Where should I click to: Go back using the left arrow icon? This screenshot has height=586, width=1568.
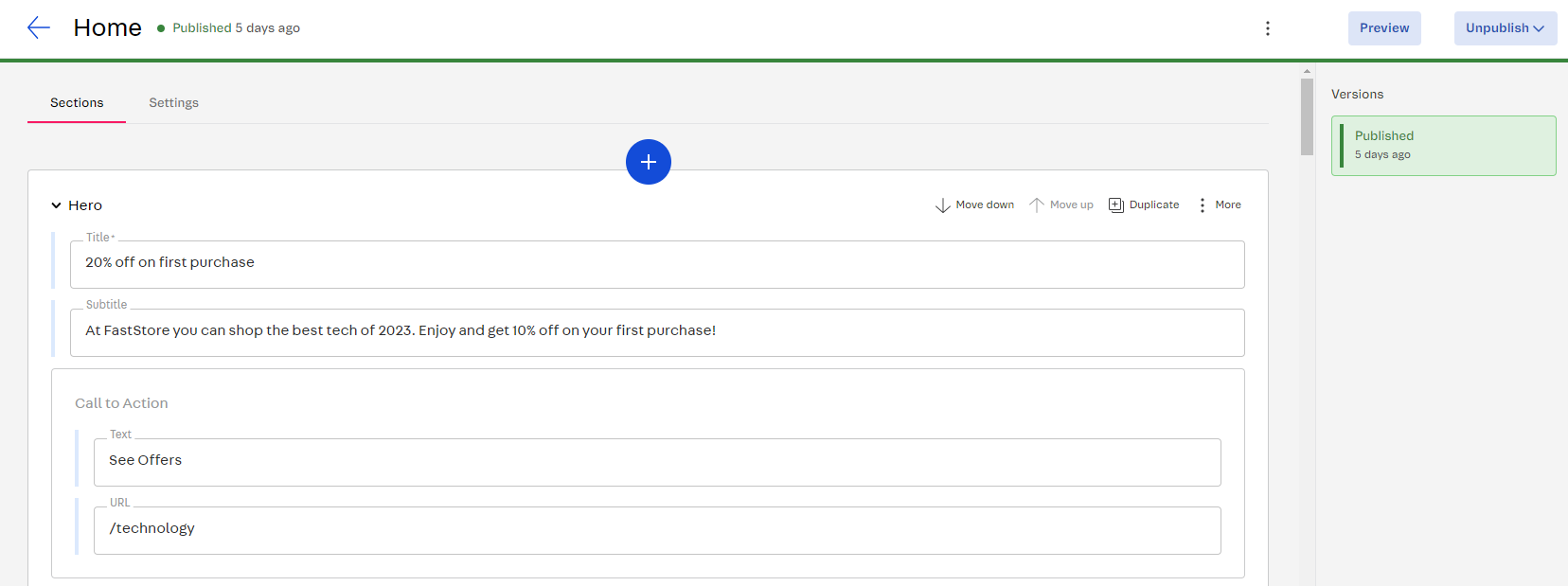[x=38, y=27]
